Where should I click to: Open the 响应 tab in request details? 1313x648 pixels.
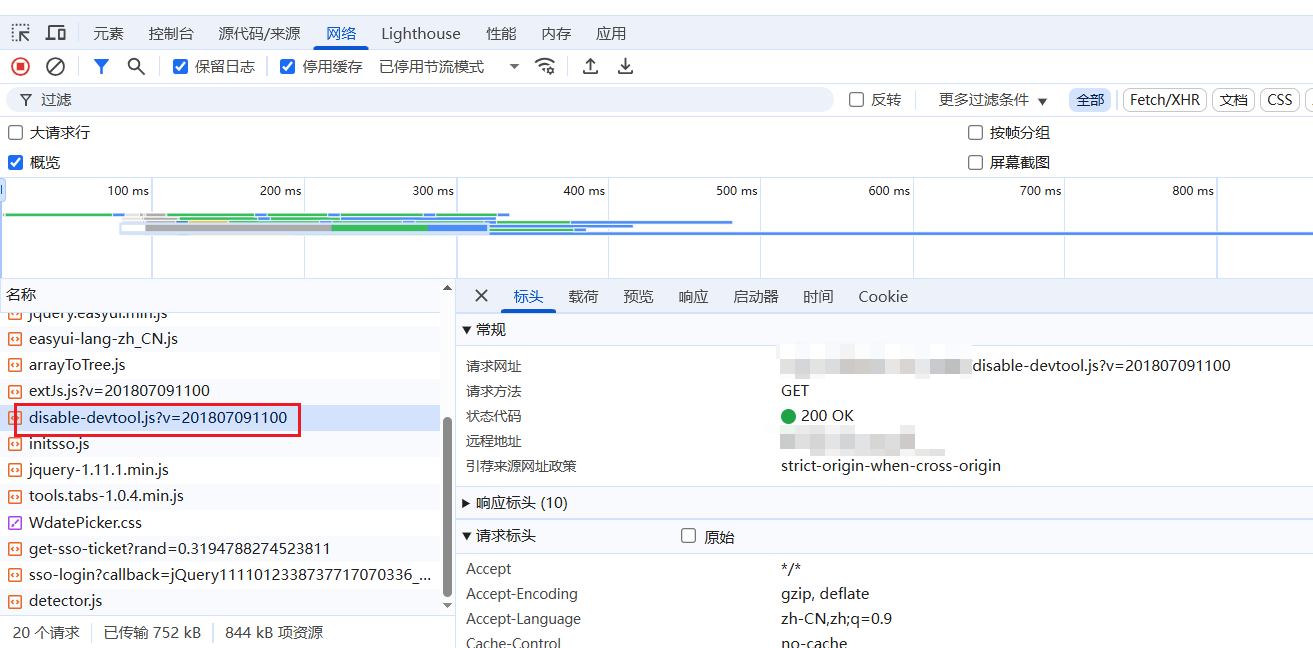(x=693, y=296)
